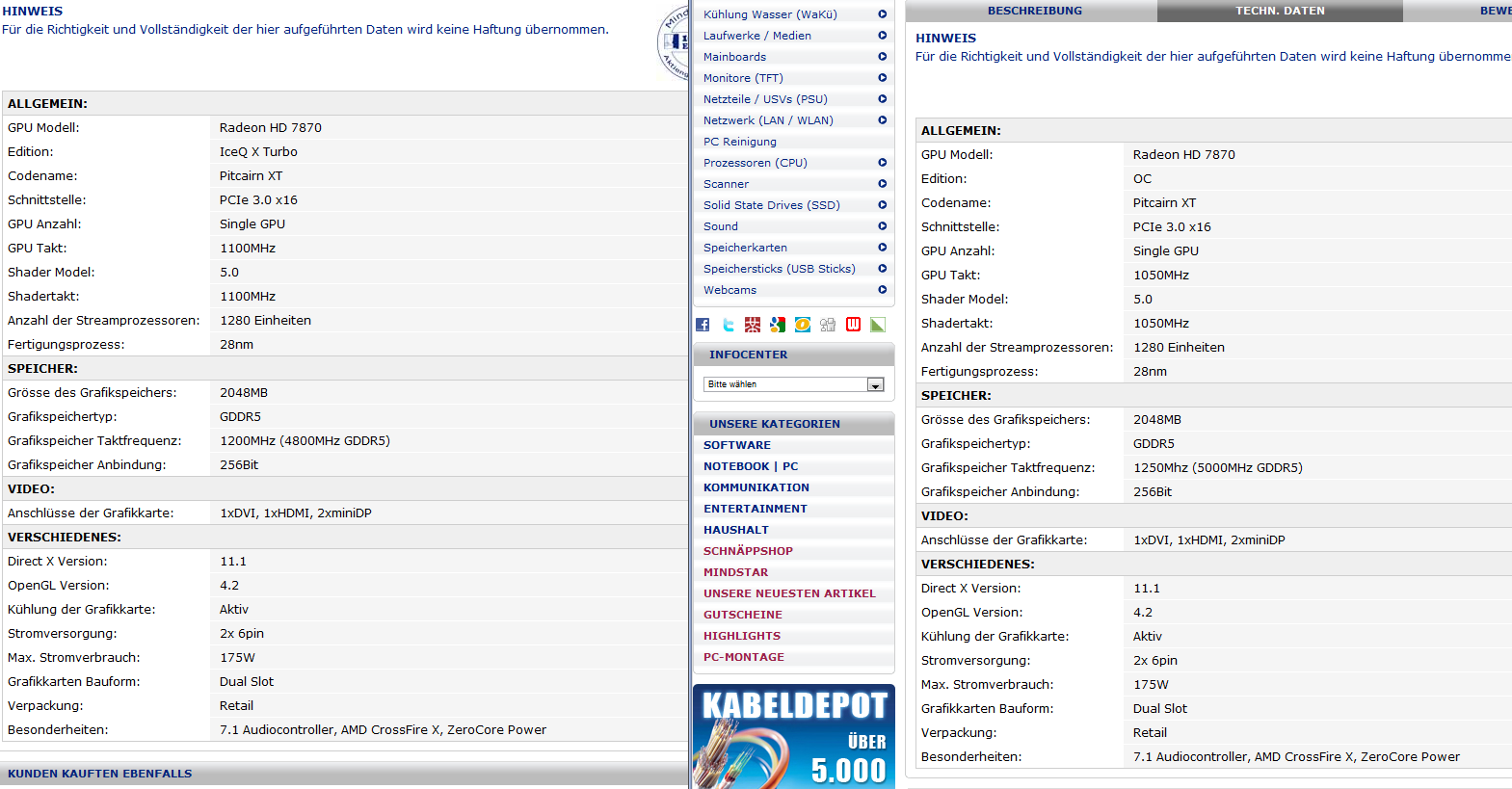This screenshot has width=1512, height=789.
Task: Expand the Netzteile / USVs (PSU) arrow
Action: [882, 99]
